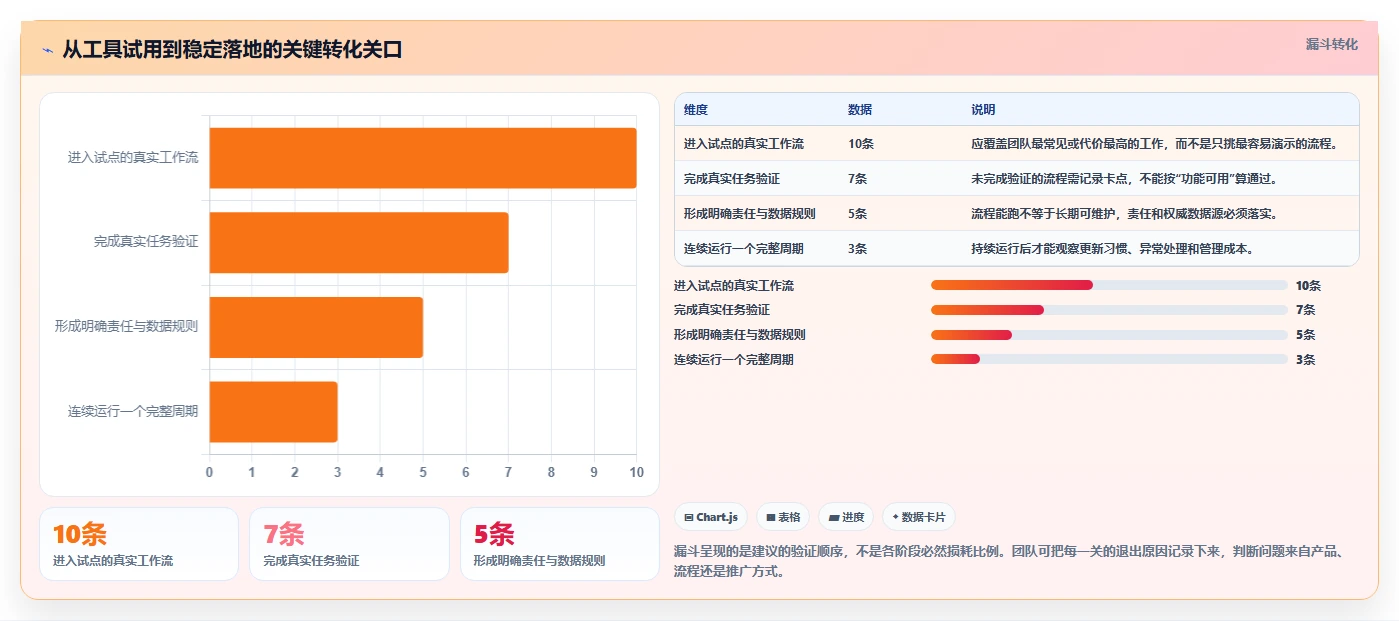1399x621 pixels.
Task: Click table cell 完成真实任务验证
Action: (x=732, y=179)
